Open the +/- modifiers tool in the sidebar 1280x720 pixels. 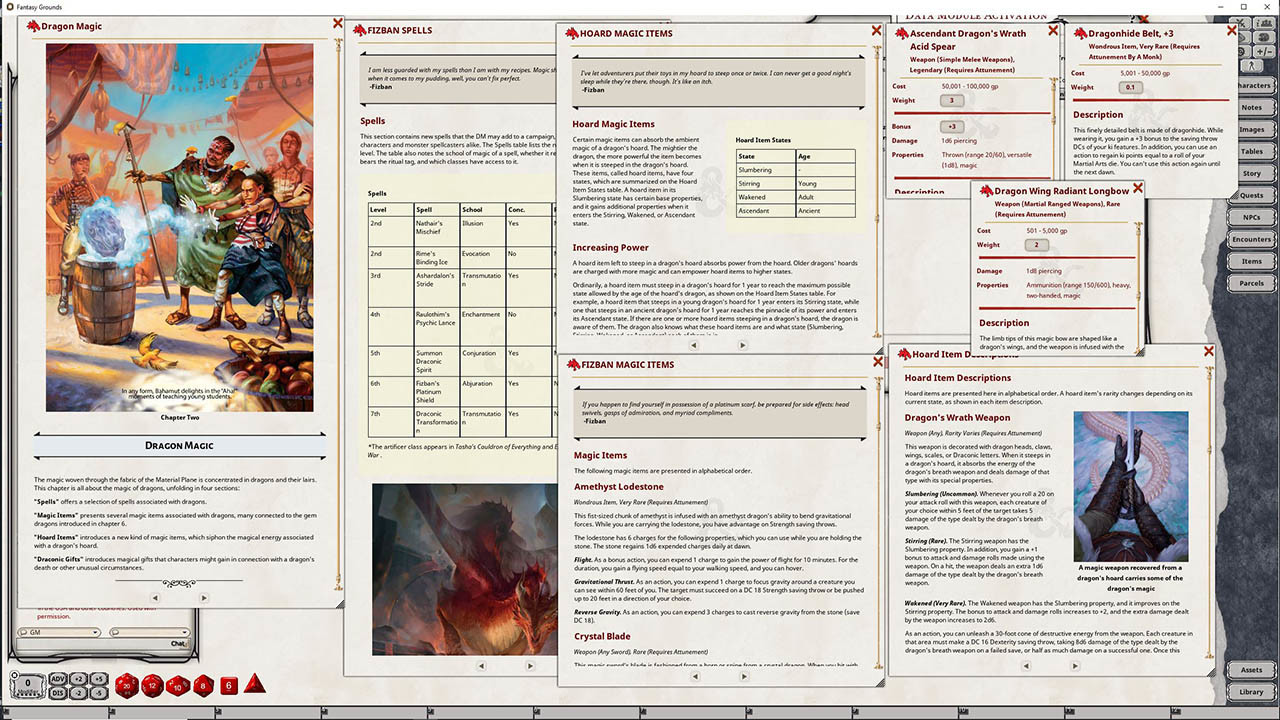click(1265, 50)
